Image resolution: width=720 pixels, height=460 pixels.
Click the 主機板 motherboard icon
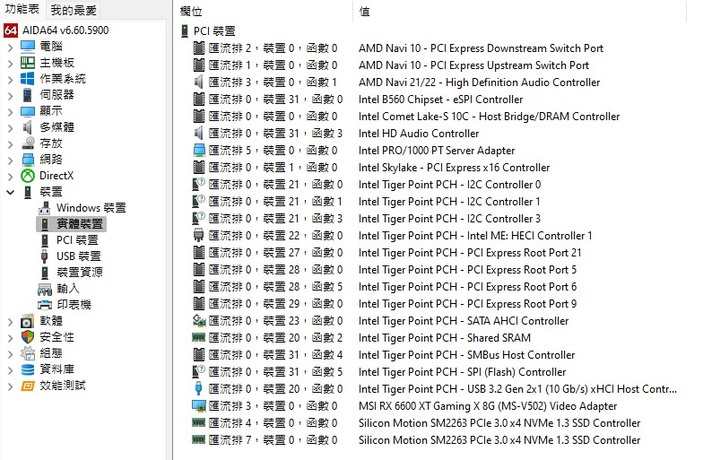pyautogui.click(x=28, y=62)
